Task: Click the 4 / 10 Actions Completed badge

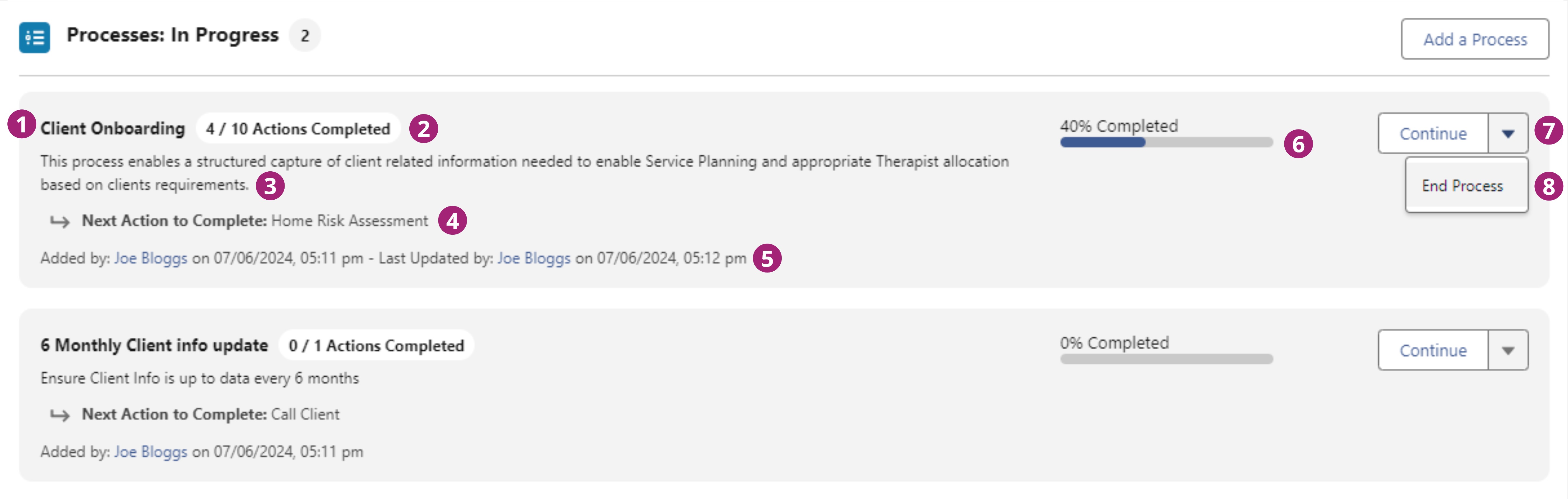Action: [298, 129]
